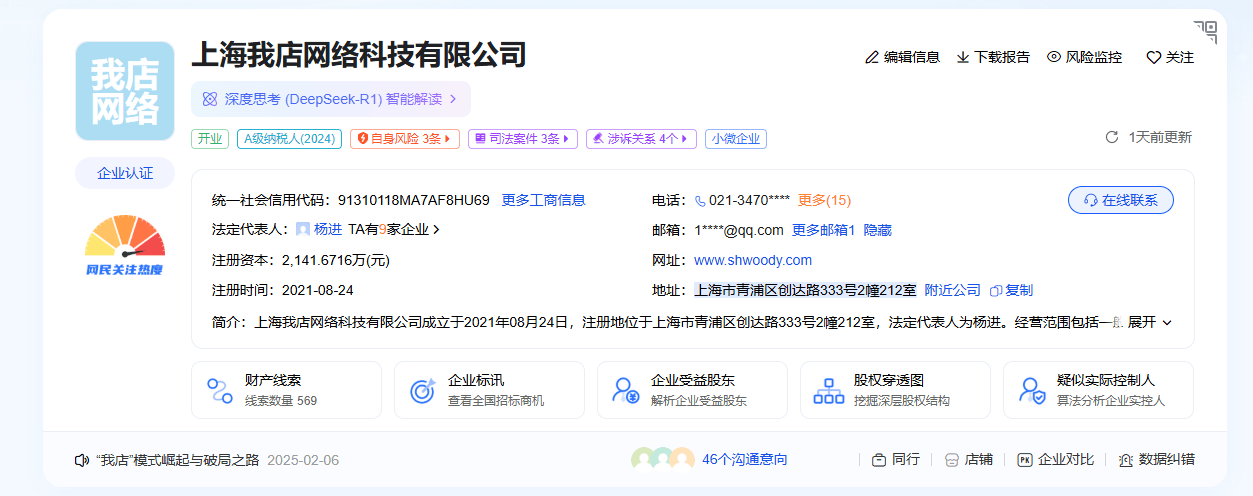Screen dimensions: 1253x496
Task: Open 更多工商信息 link
Action: (543, 200)
